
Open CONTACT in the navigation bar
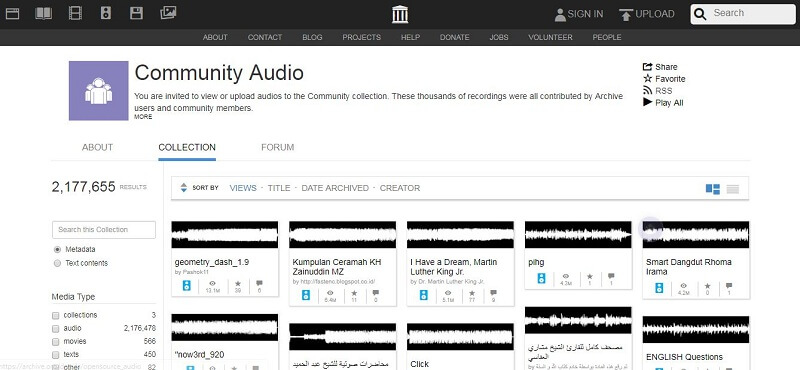265,37
